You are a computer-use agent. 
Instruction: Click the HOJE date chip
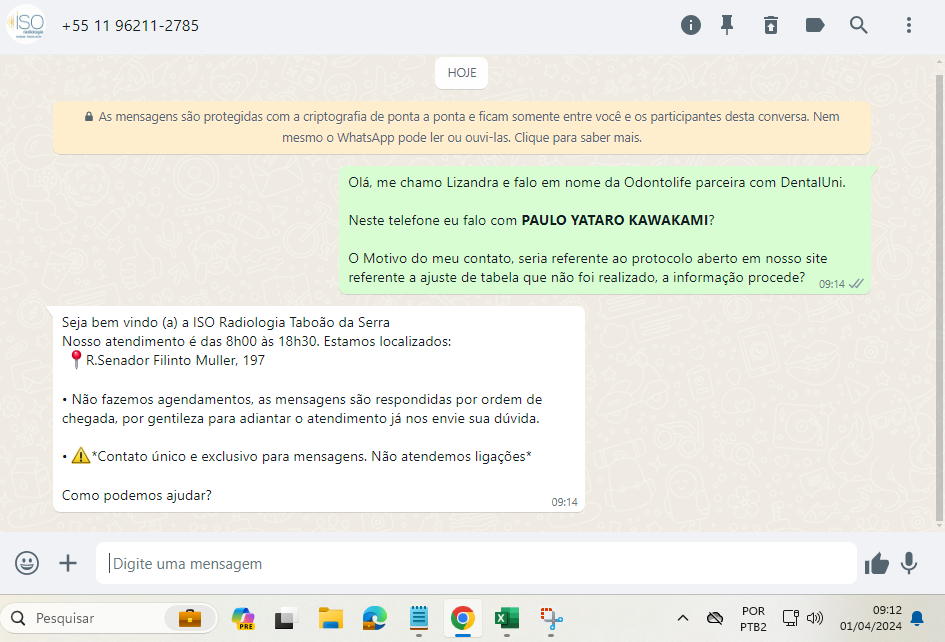[x=462, y=73]
